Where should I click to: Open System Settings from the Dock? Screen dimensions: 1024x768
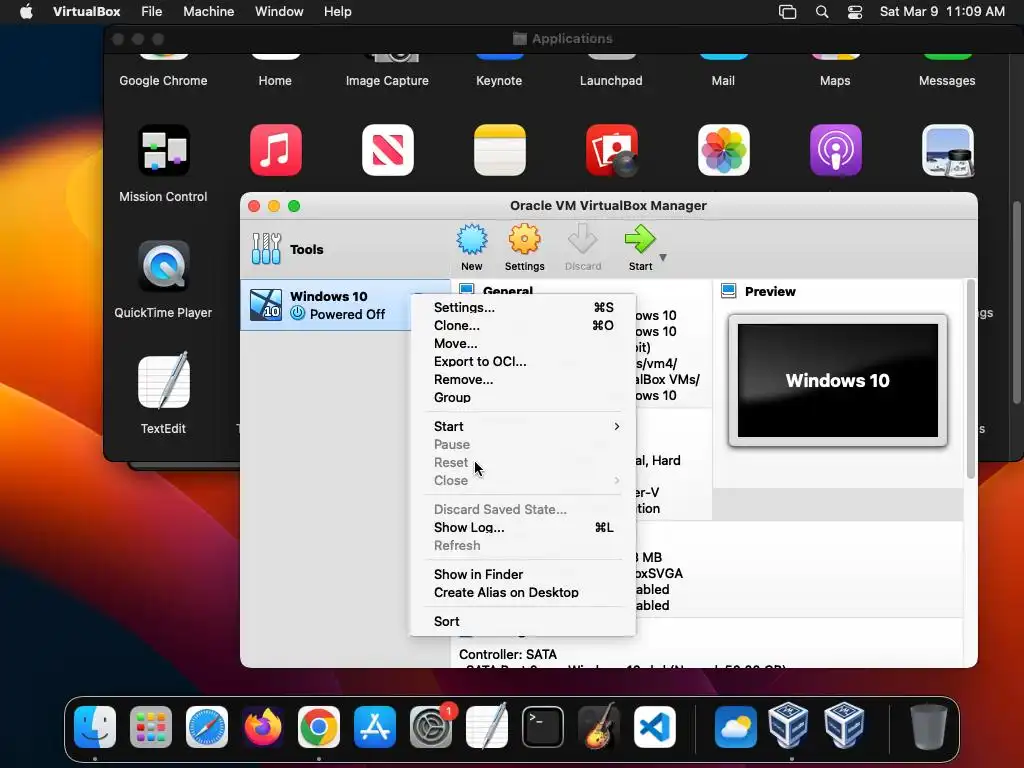tap(431, 727)
